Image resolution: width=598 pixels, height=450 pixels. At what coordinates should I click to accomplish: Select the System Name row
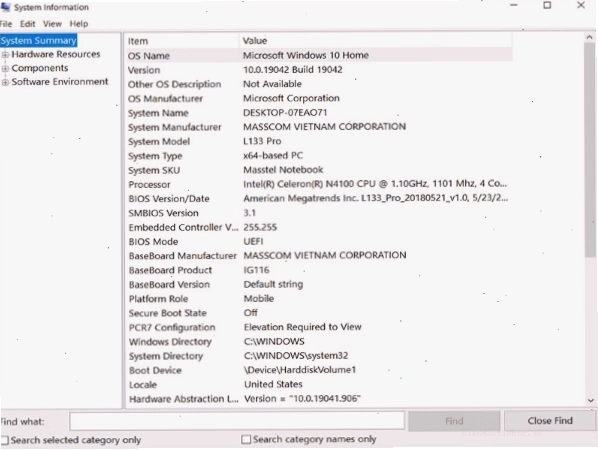tap(319, 113)
